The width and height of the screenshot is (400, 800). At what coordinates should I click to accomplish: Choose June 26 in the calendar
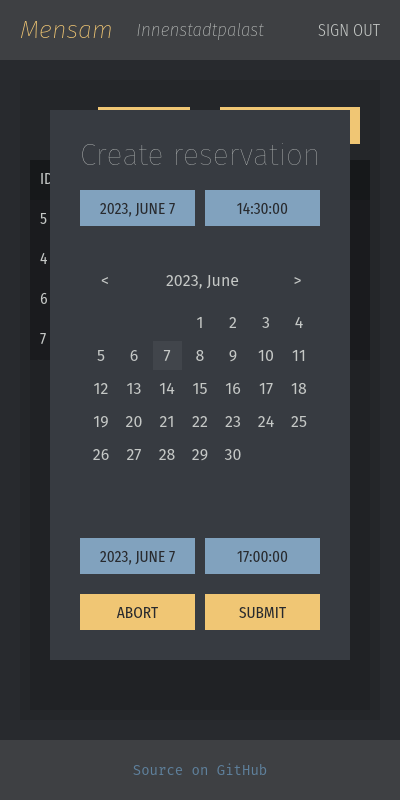point(101,455)
